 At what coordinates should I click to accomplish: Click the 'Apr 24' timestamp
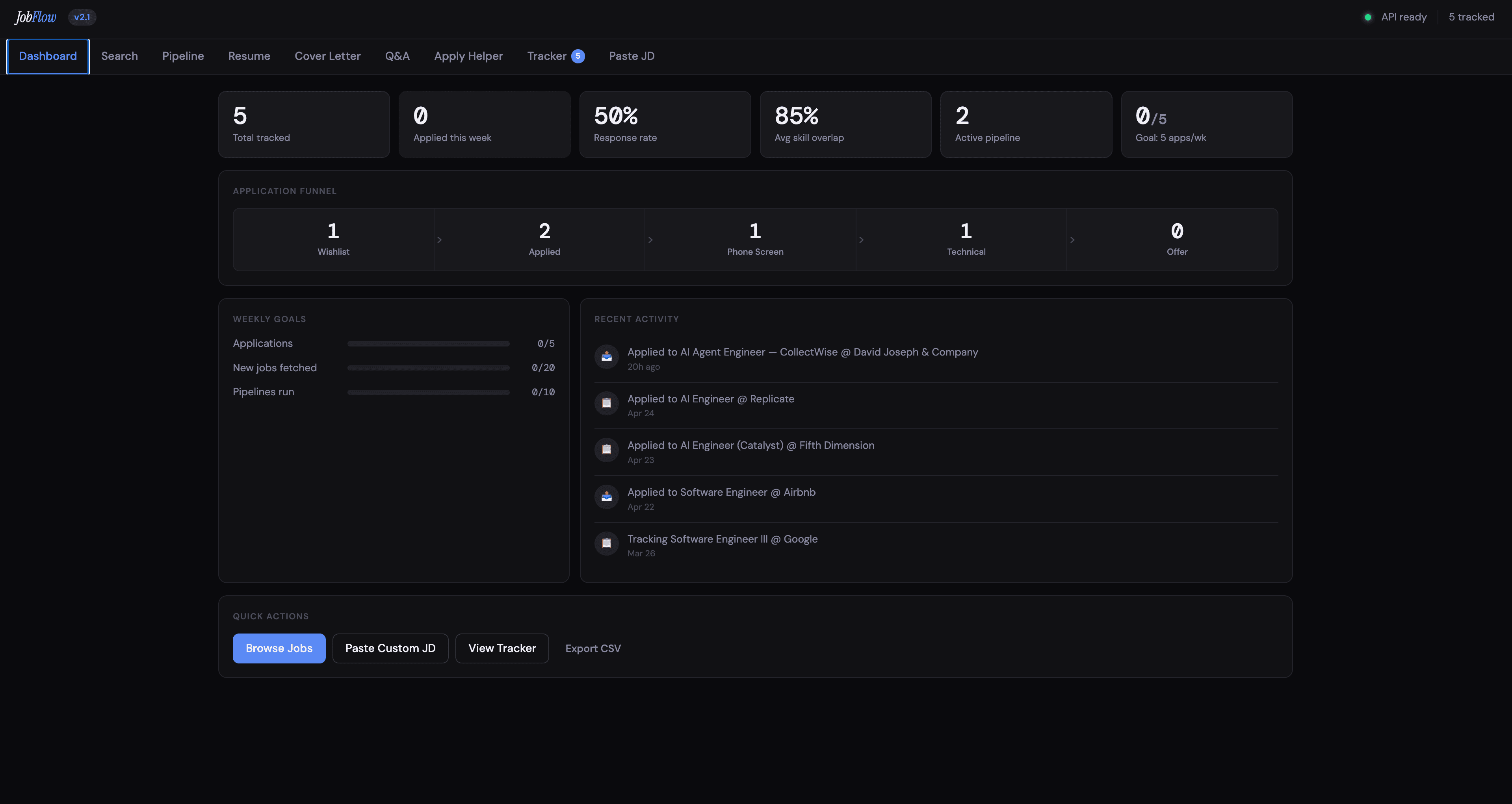[640, 413]
